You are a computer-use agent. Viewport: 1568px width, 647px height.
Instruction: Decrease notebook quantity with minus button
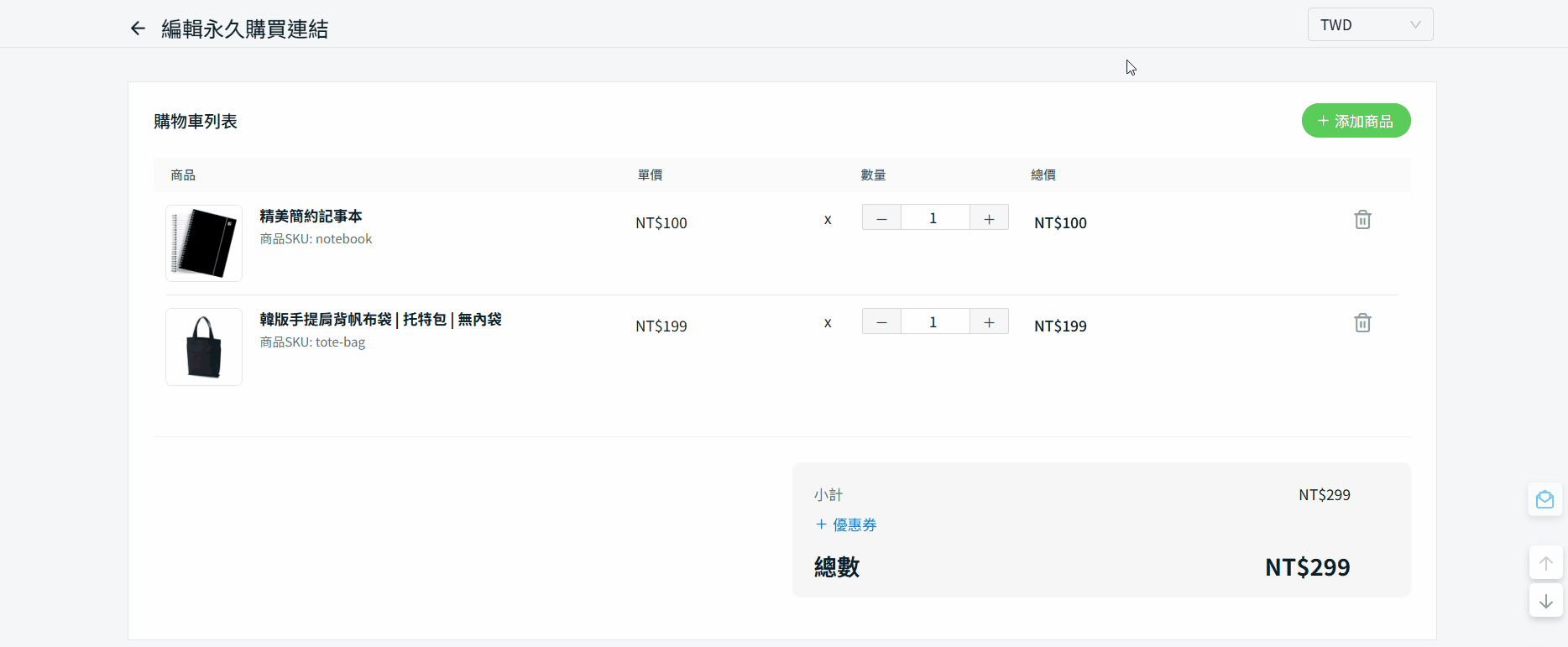click(x=881, y=218)
